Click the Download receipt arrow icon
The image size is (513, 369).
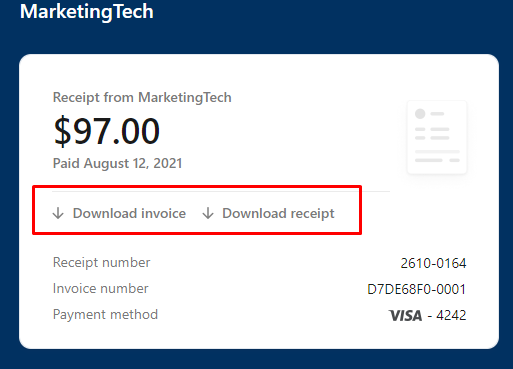208,213
